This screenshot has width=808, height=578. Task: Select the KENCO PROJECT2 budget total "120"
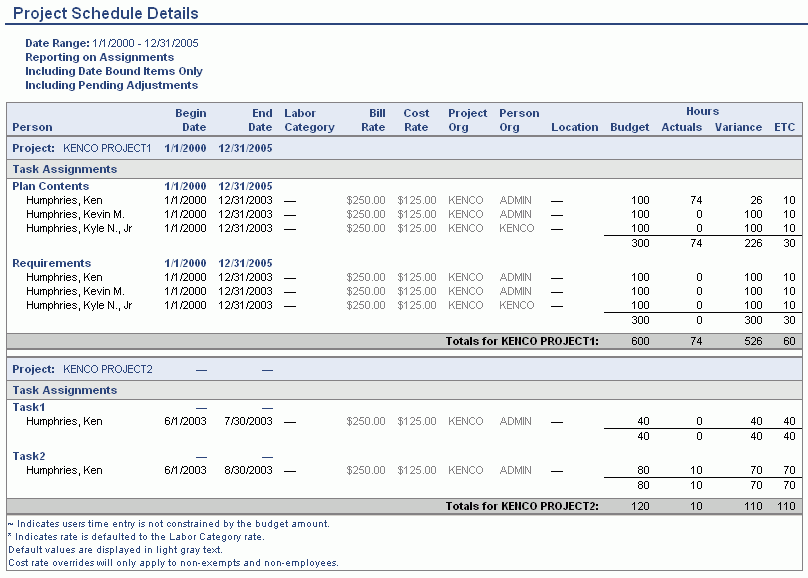point(641,506)
